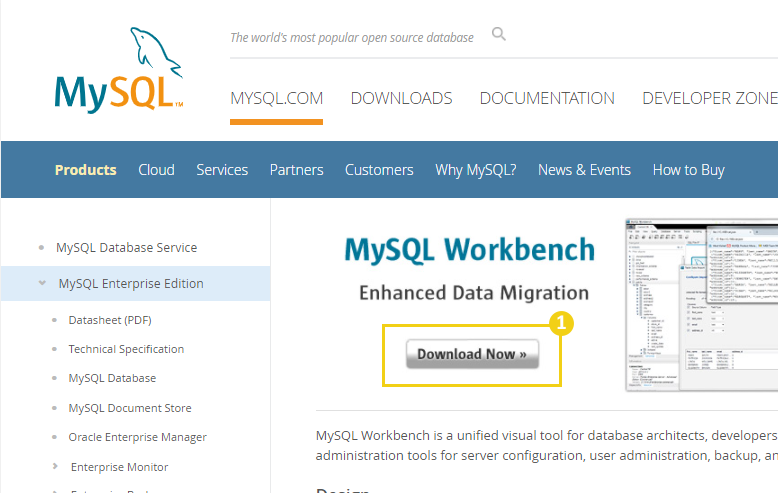
Task: Open the DOCUMENTATION tab
Action: coord(547,98)
